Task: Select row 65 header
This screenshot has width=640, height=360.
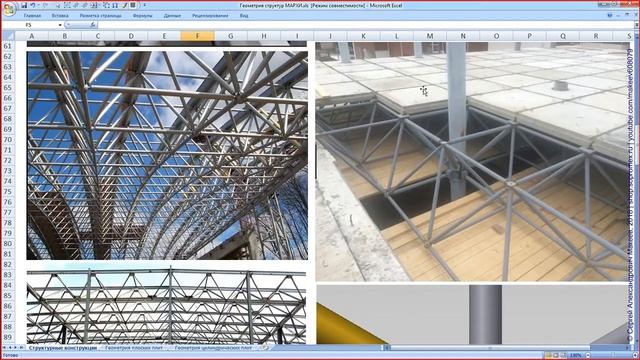Action: click(x=8, y=87)
